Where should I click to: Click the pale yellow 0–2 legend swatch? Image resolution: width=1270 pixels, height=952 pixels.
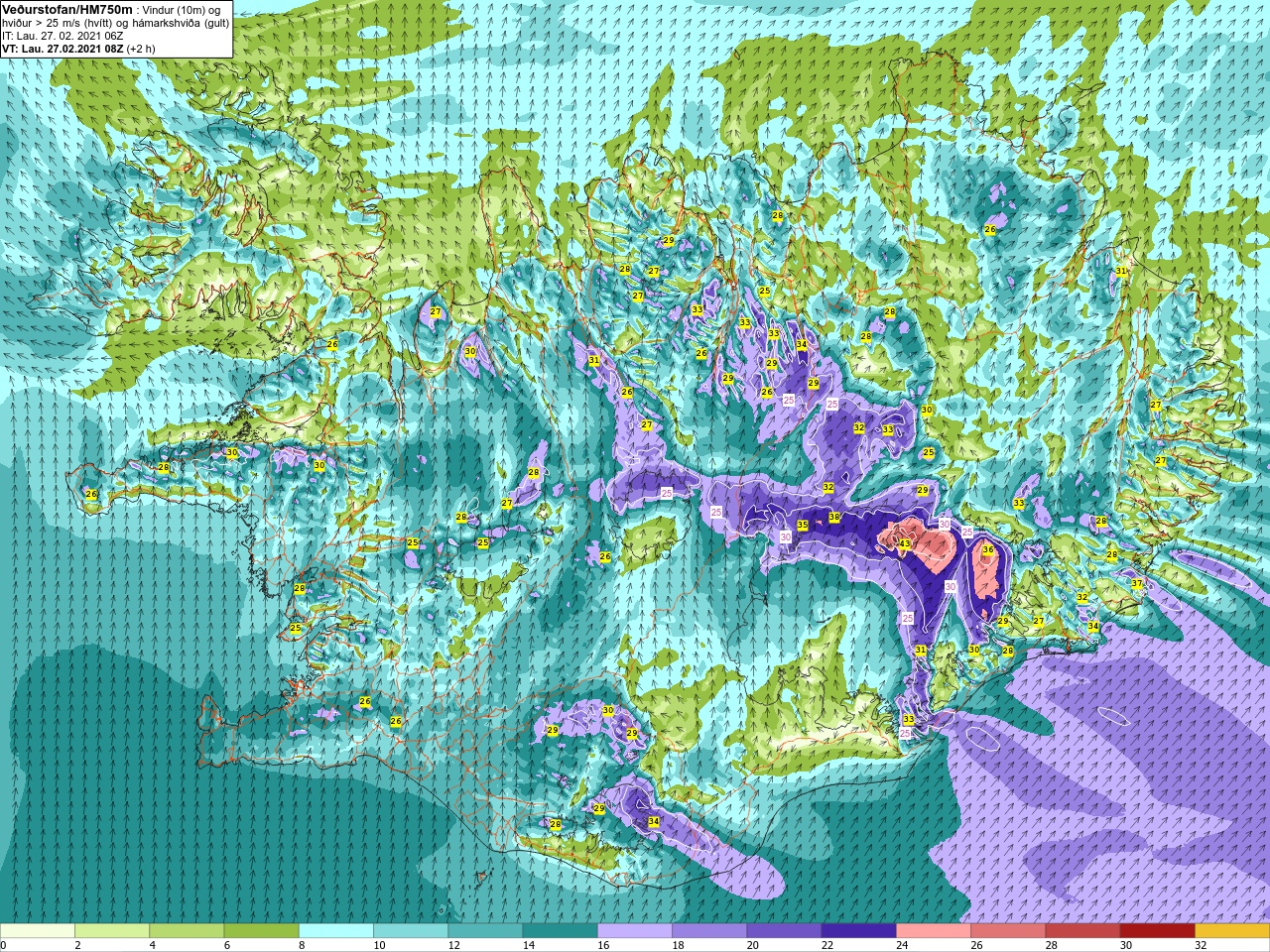pyautogui.click(x=38, y=931)
